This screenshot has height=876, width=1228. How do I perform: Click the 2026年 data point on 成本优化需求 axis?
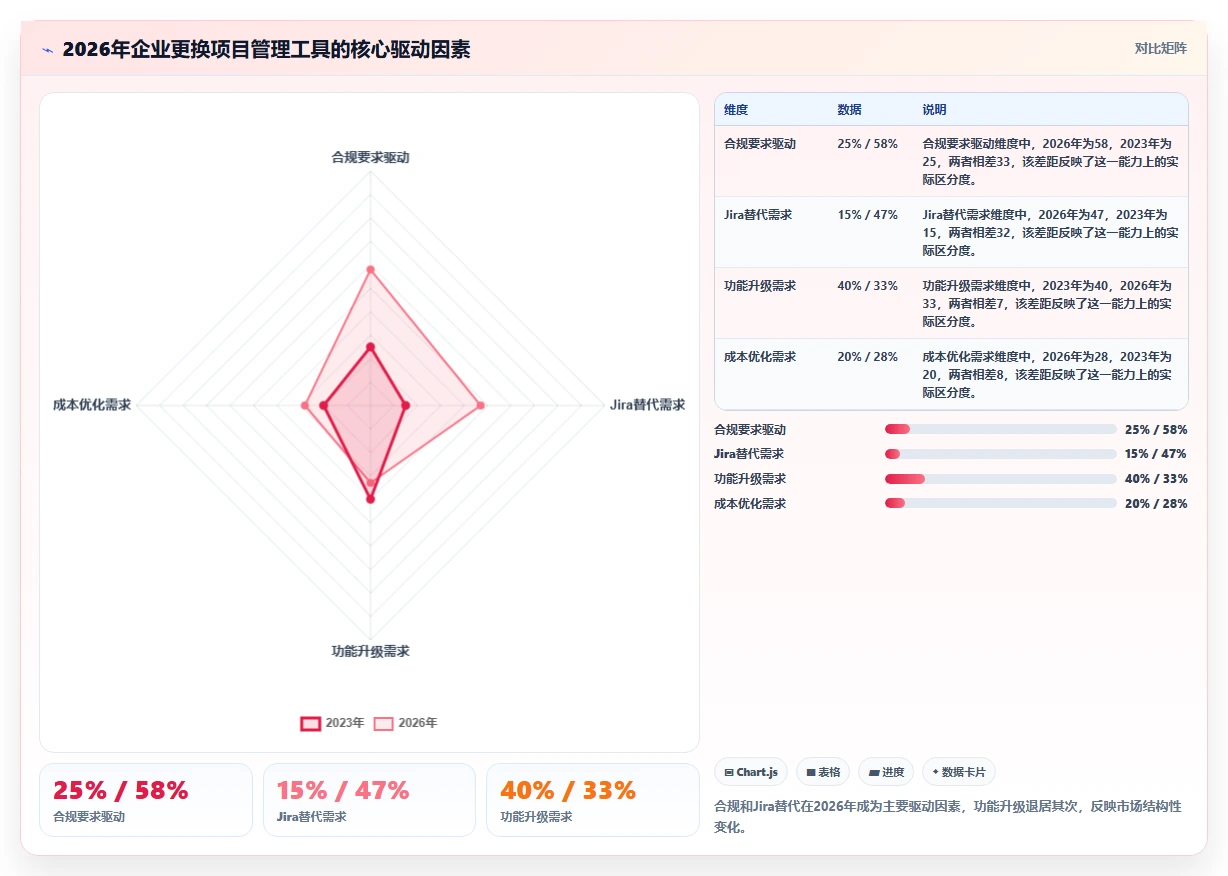(305, 405)
